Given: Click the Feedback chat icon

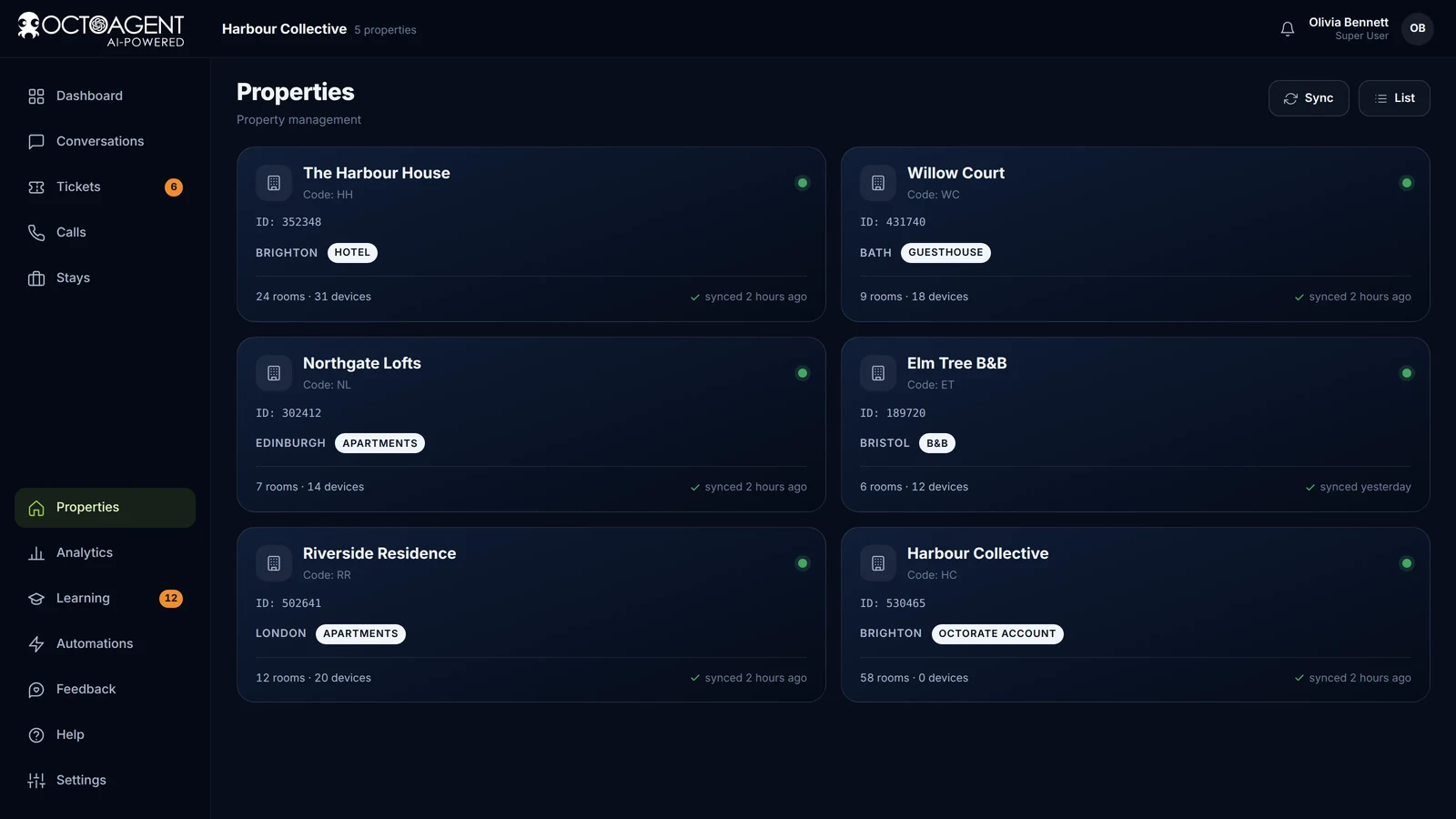Looking at the screenshot, I should tap(36, 690).
